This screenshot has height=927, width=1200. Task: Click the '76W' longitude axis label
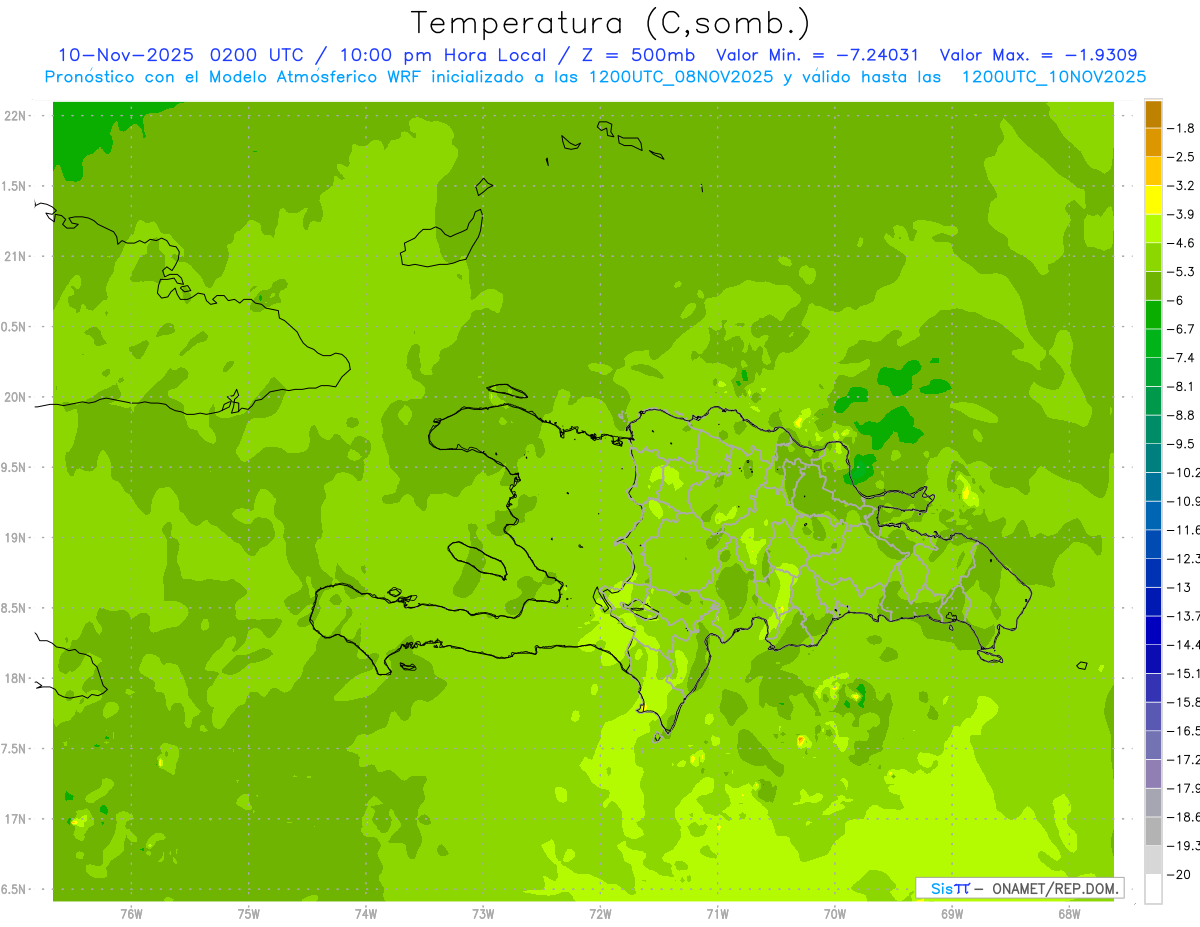pos(131,913)
